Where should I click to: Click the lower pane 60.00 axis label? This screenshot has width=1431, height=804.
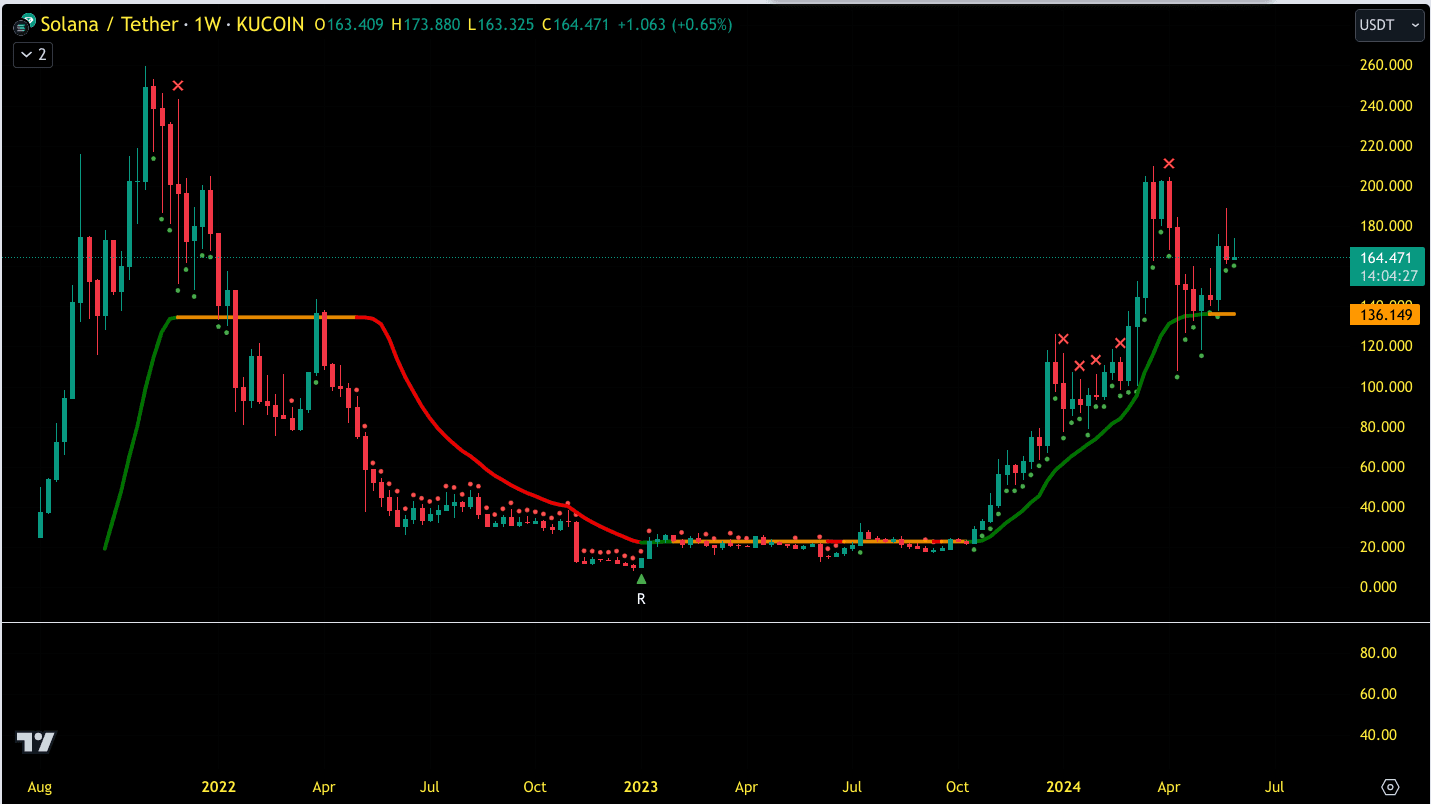(1378, 694)
